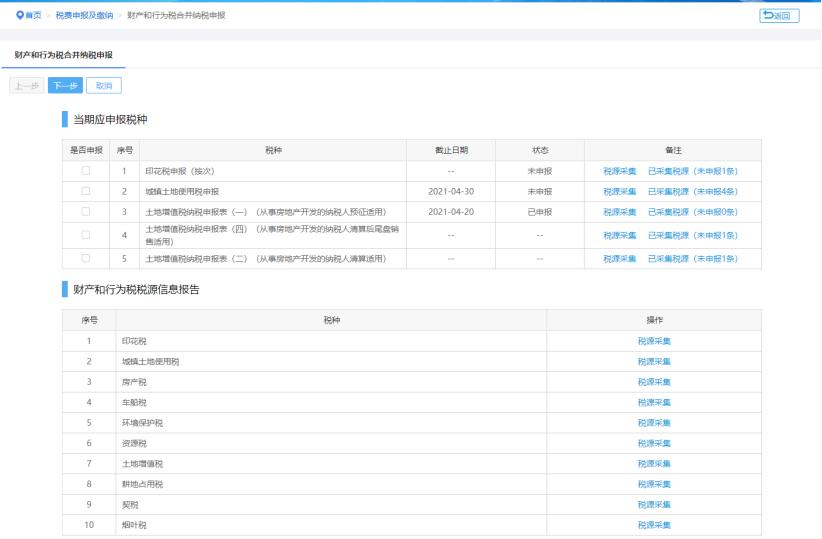This screenshot has width=822, height=539.
Task: Click the 下一步 button
Action: click(x=65, y=85)
